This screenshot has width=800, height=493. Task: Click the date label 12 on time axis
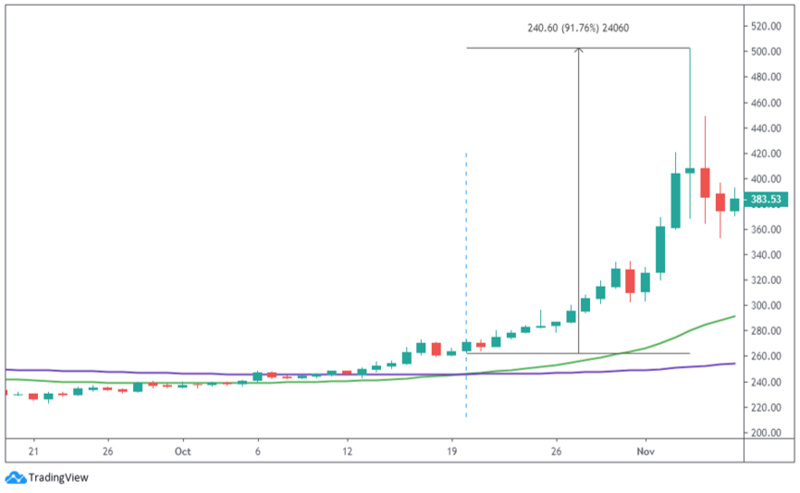[347, 451]
